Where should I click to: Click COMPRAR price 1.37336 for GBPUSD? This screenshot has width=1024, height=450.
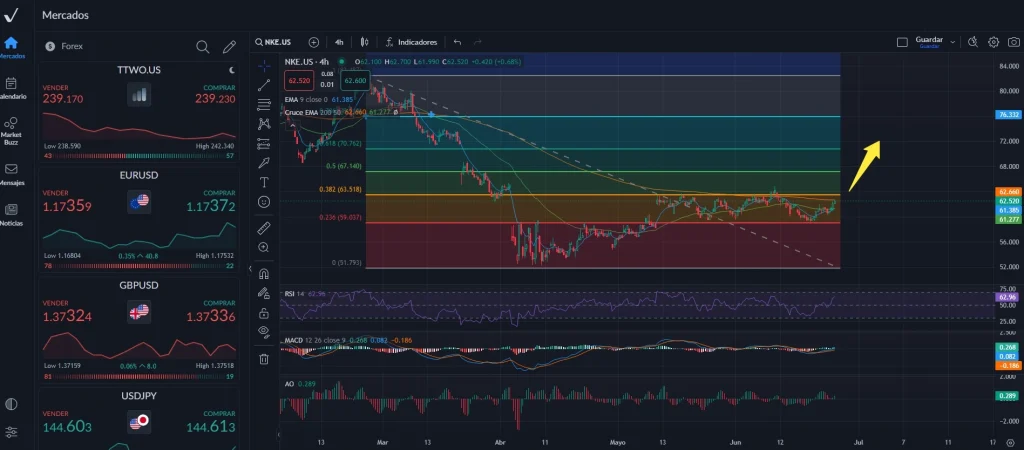tap(211, 317)
